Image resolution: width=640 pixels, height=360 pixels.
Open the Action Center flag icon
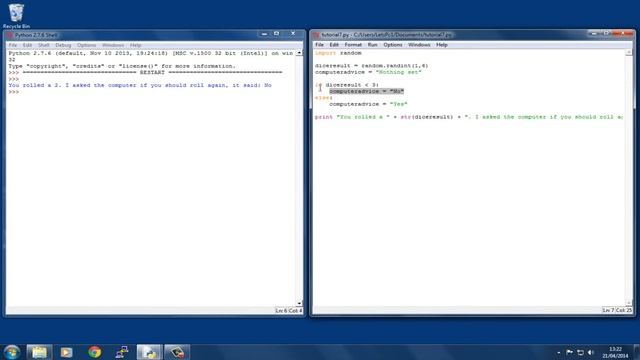click(569, 352)
